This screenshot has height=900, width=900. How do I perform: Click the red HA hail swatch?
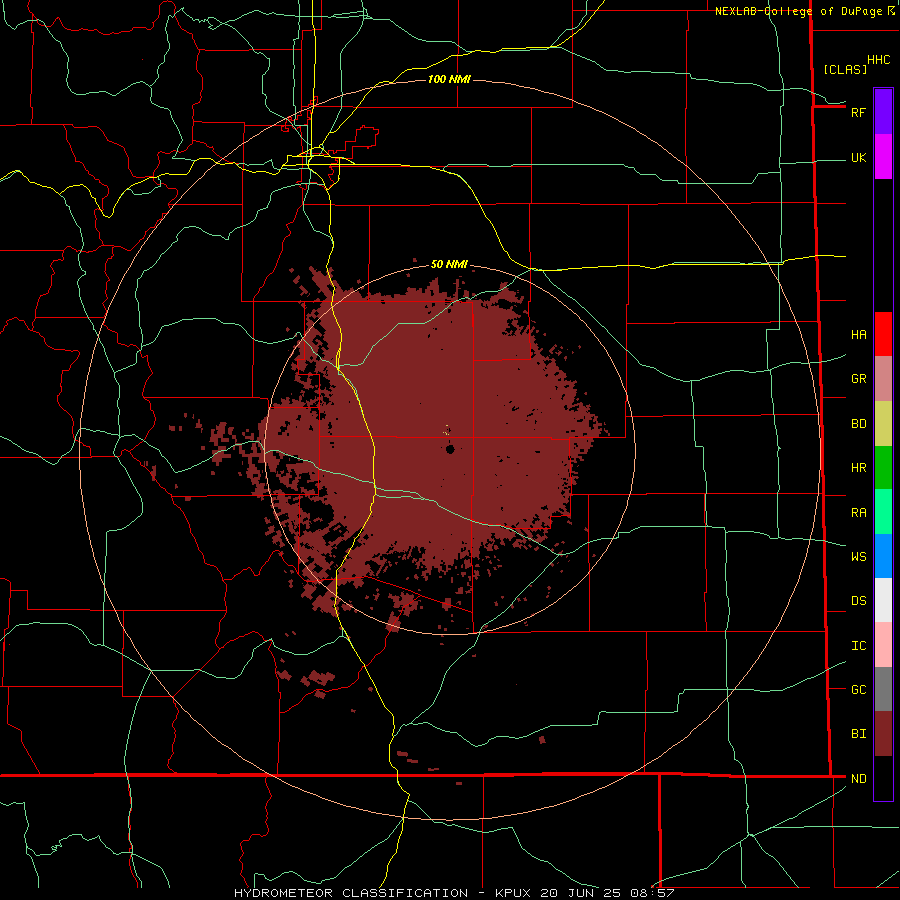pyautogui.click(x=883, y=334)
